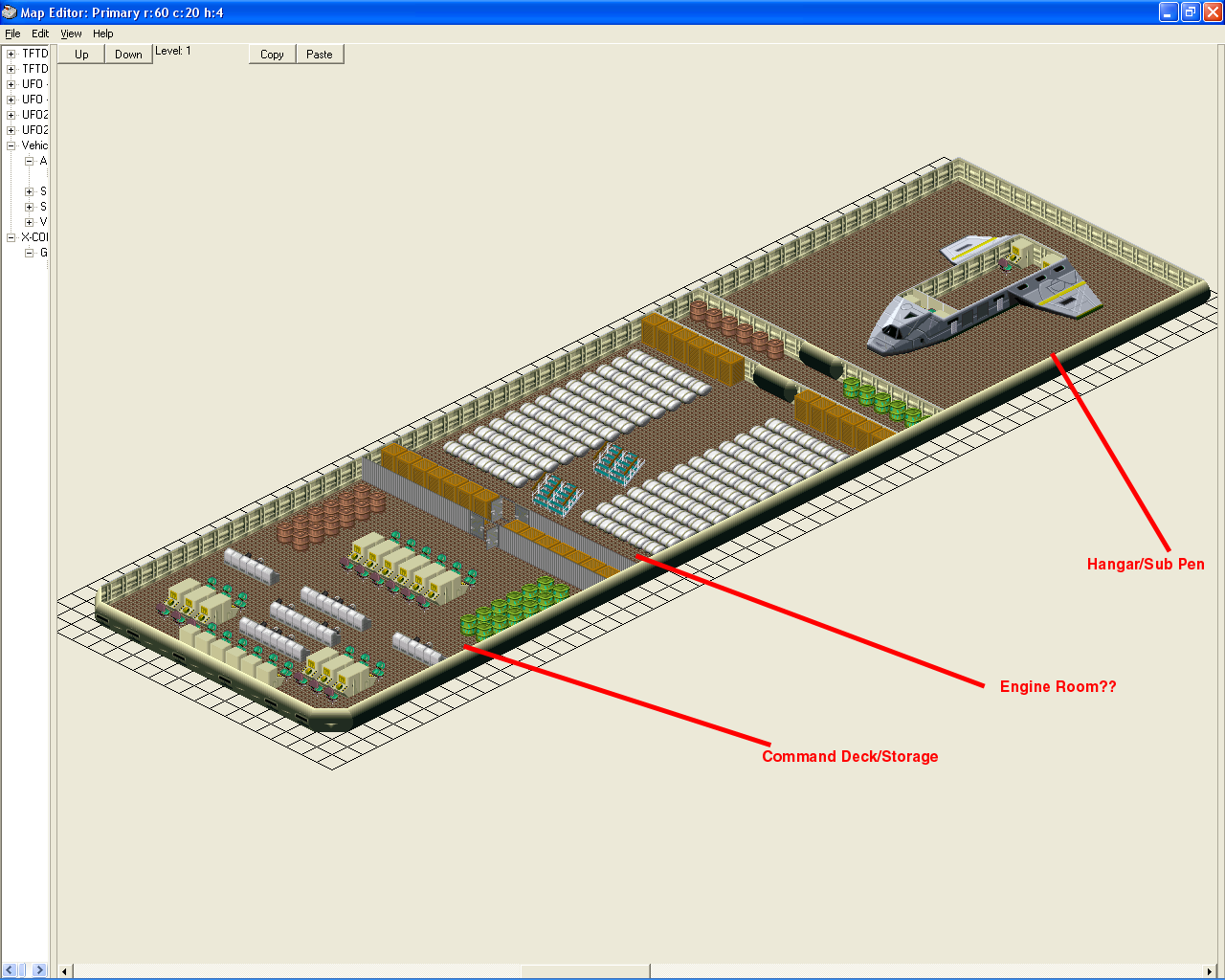
Task: Click map view horizontal scrollbar right arrow
Action: (x=1209, y=971)
